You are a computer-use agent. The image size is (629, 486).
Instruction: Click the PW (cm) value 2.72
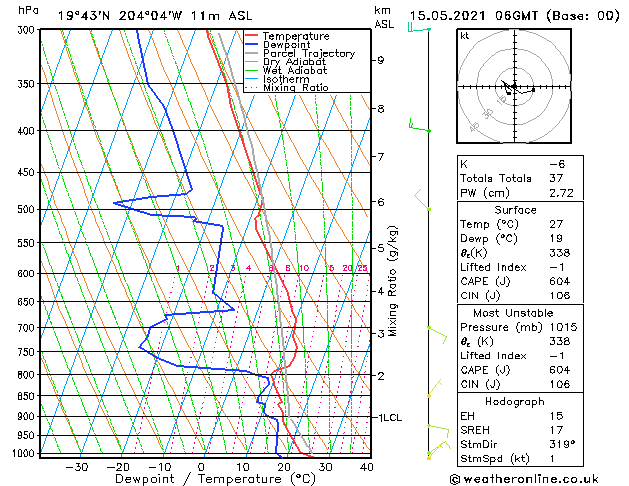[x=561, y=193]
